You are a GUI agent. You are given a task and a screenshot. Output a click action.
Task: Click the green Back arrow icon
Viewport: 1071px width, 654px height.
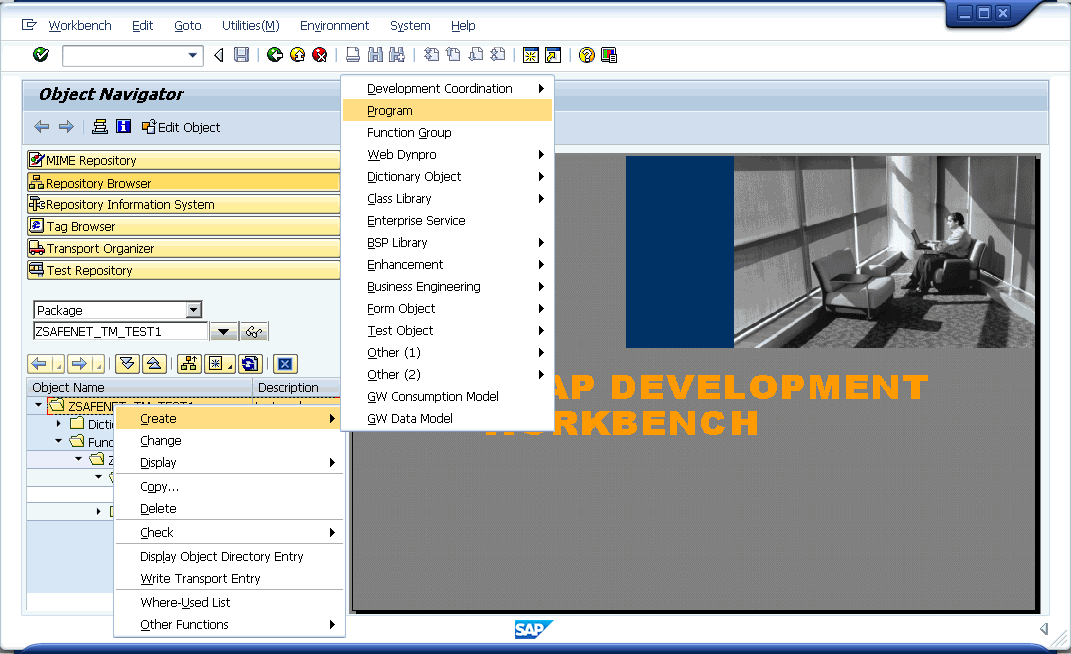(x=275, y=55)
